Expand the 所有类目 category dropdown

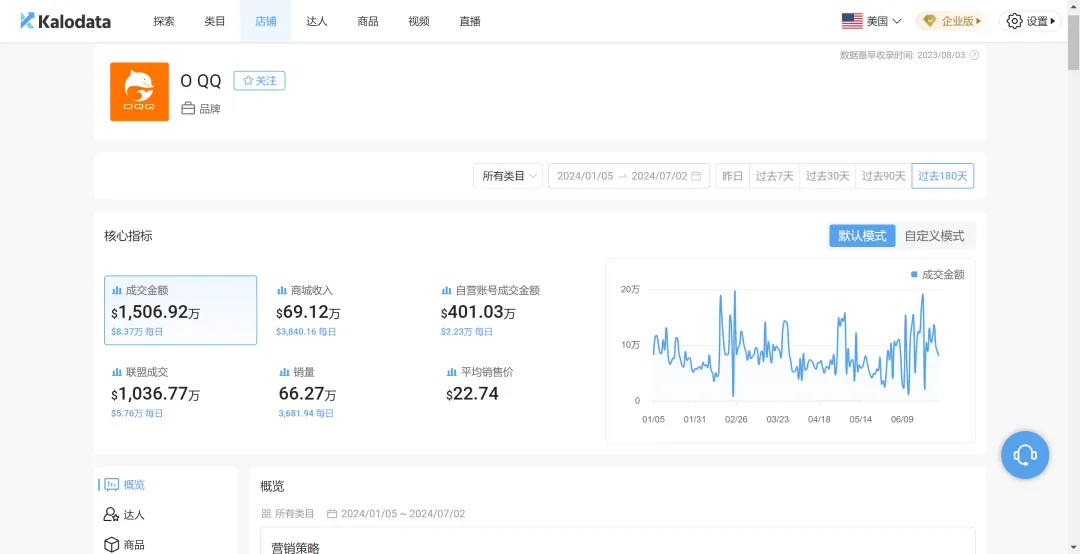[x=508, y=176]
